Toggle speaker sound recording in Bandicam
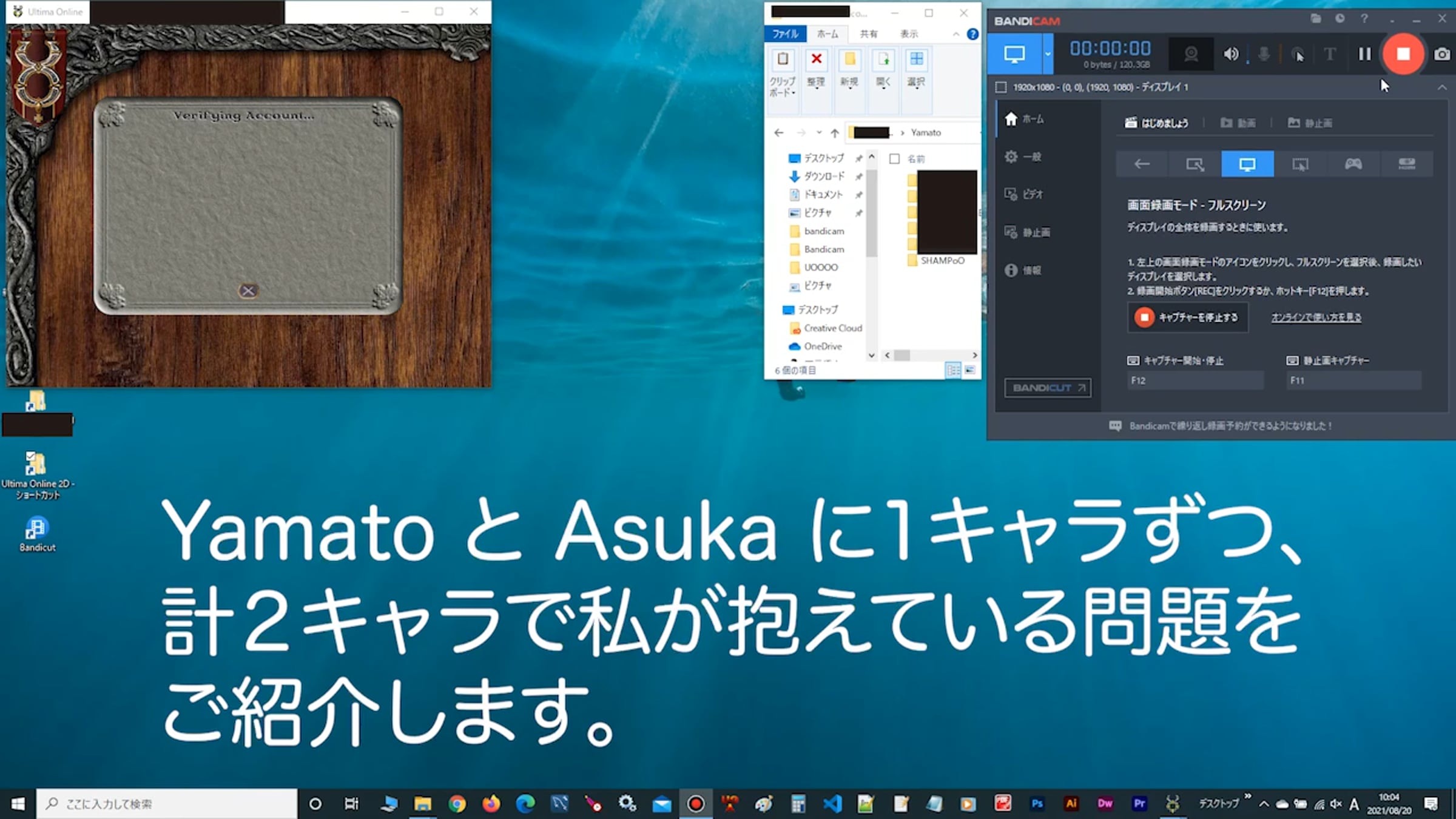The width and height of the screenshot is (1456, 819). pyautogui.click(x=1231, y=54)
